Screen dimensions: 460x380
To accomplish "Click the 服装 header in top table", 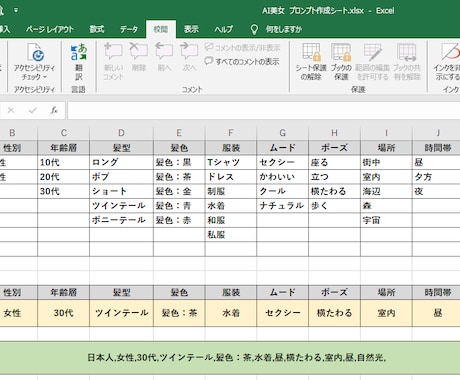I will 231,148.
